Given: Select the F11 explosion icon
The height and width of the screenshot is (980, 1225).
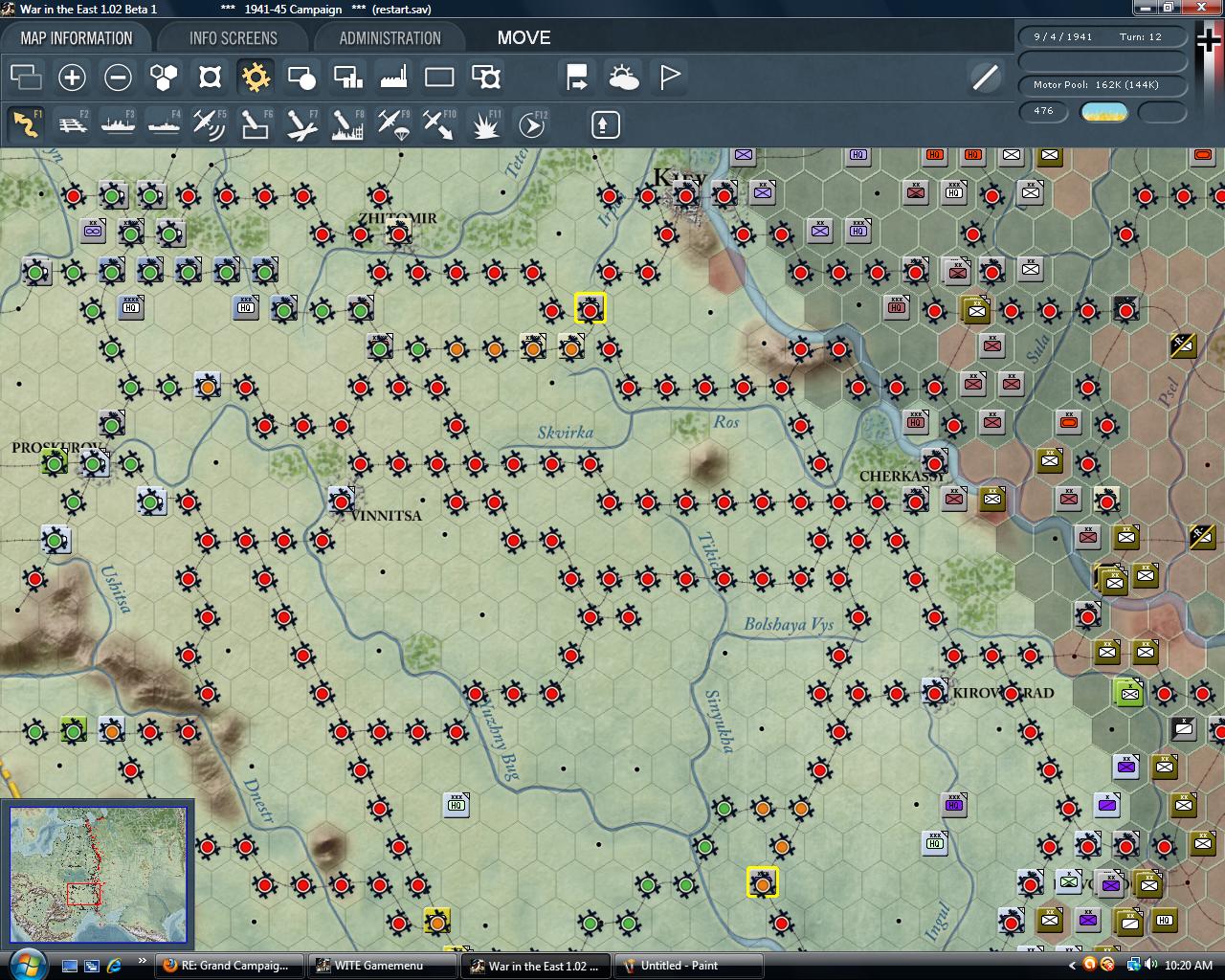Looking at the screenshot, I should coord(485,124).
